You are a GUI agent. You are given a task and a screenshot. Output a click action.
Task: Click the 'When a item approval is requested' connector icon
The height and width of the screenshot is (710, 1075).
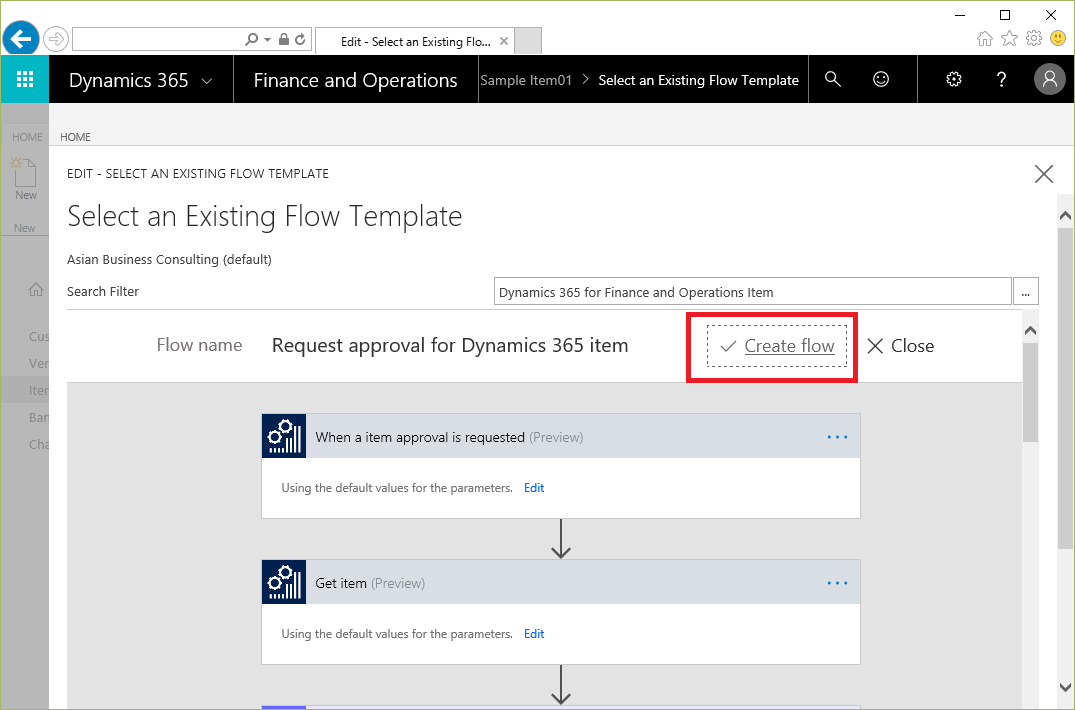point(284,436)
